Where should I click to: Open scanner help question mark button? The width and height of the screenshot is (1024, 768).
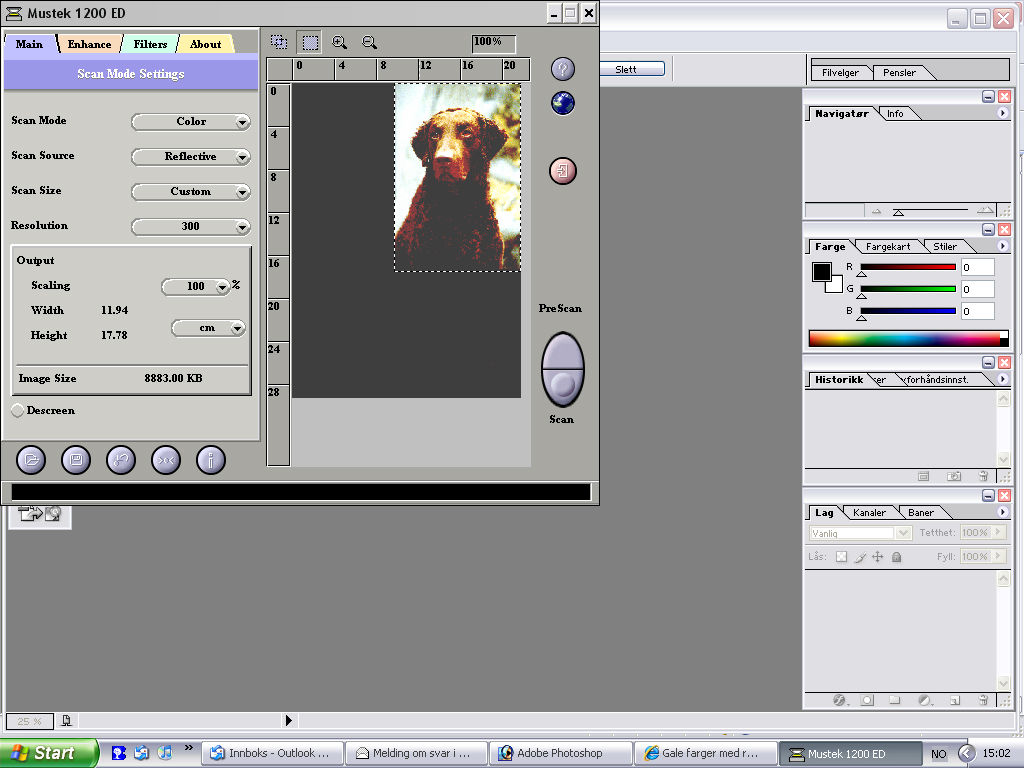(562, 69)
